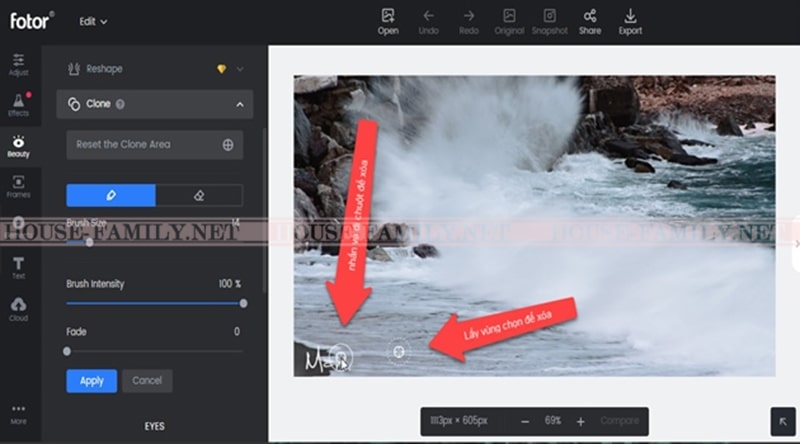
Task: Click the 69% zoom level value
Action: coord(553,421)
